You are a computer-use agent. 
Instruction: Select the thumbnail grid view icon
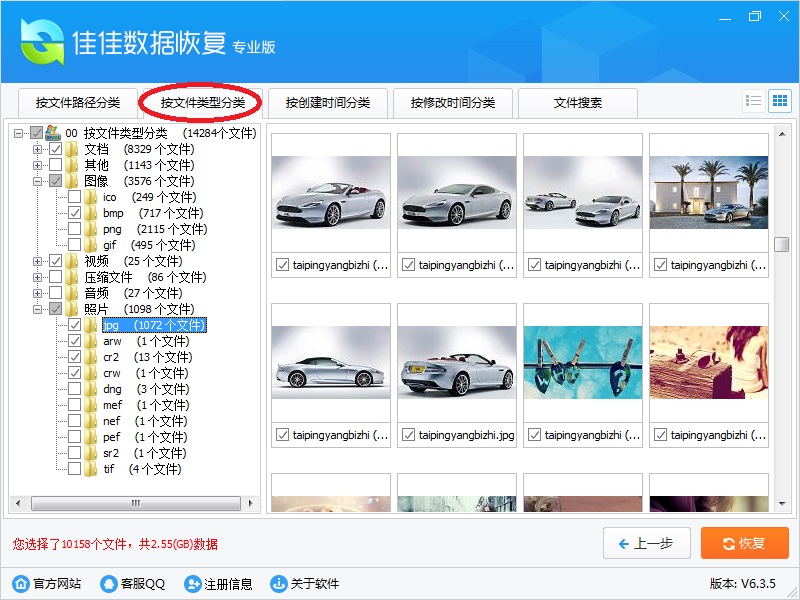point(779,101)
